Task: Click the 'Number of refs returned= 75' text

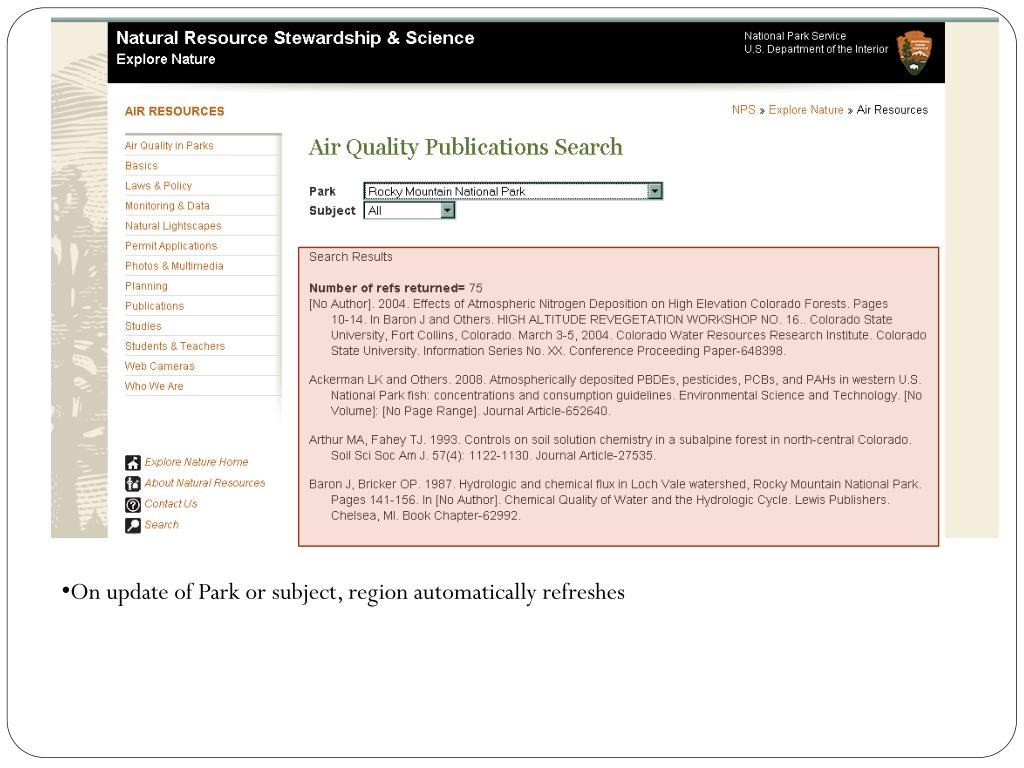Action: [x=396, y=288]
